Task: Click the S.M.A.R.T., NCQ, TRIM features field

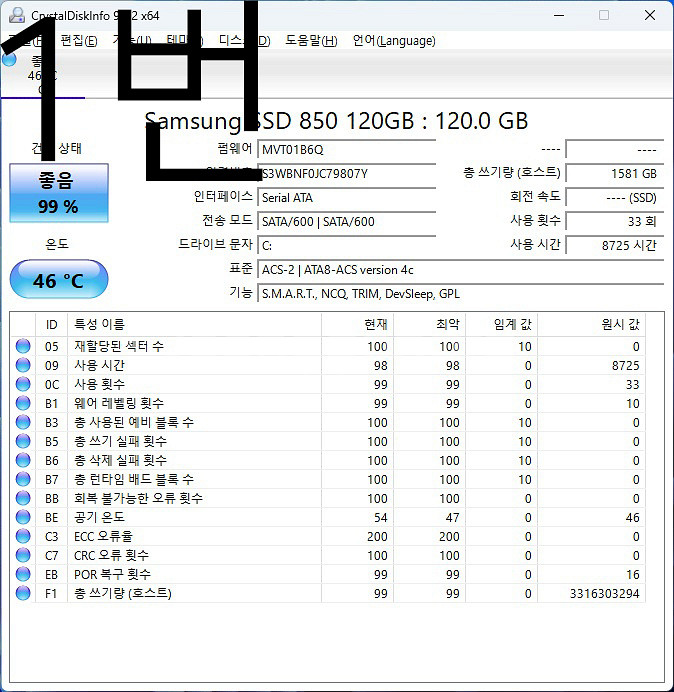Action: click(461, 293)
